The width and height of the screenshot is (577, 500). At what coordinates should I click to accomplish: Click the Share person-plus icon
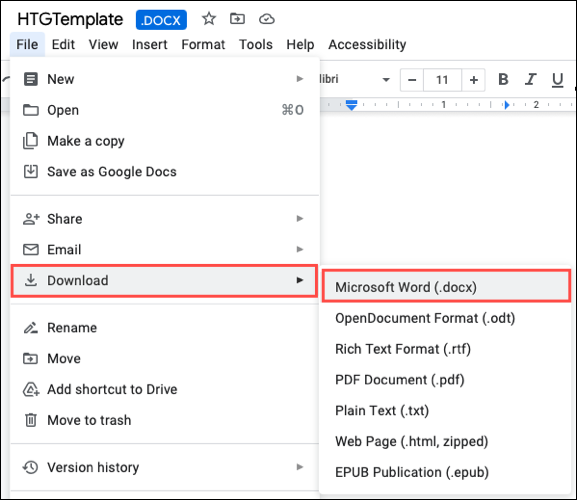coord(31,219)
